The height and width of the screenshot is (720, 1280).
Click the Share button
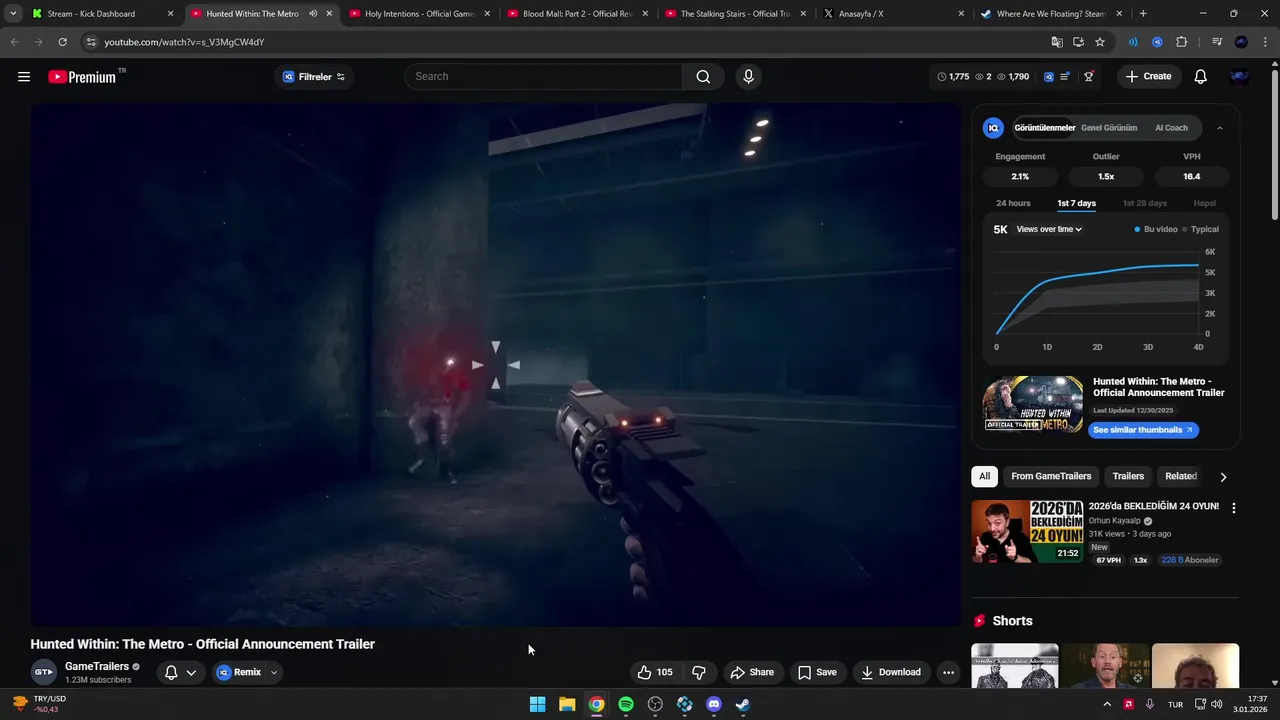(x=752, y=672)
